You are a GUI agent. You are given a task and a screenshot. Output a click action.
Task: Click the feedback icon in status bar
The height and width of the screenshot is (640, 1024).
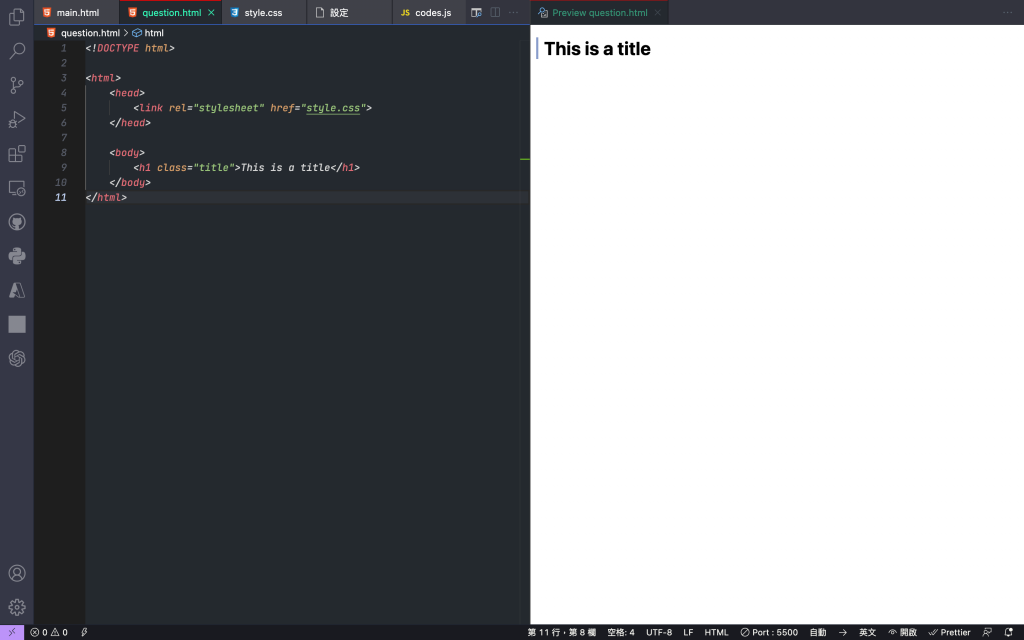987,632
